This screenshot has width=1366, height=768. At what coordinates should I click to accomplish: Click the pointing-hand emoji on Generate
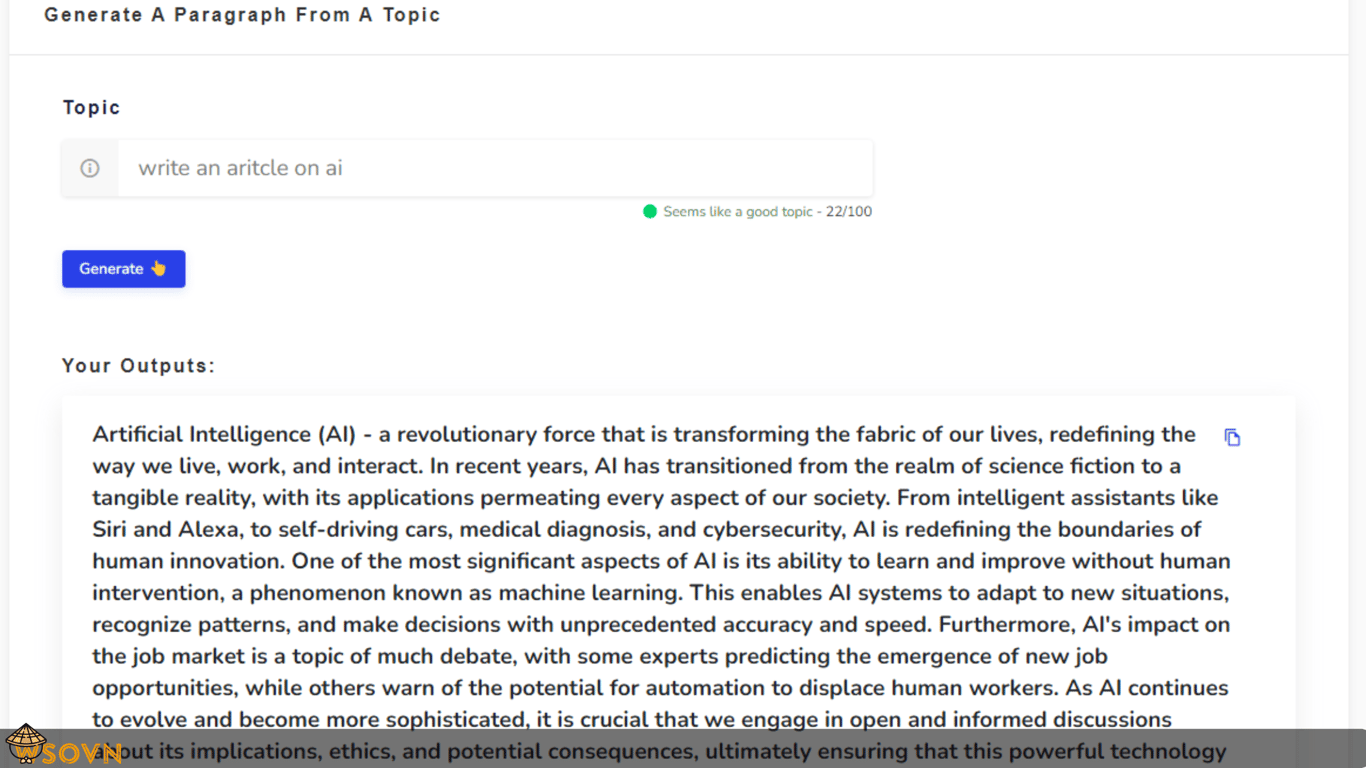coord(158,268)
